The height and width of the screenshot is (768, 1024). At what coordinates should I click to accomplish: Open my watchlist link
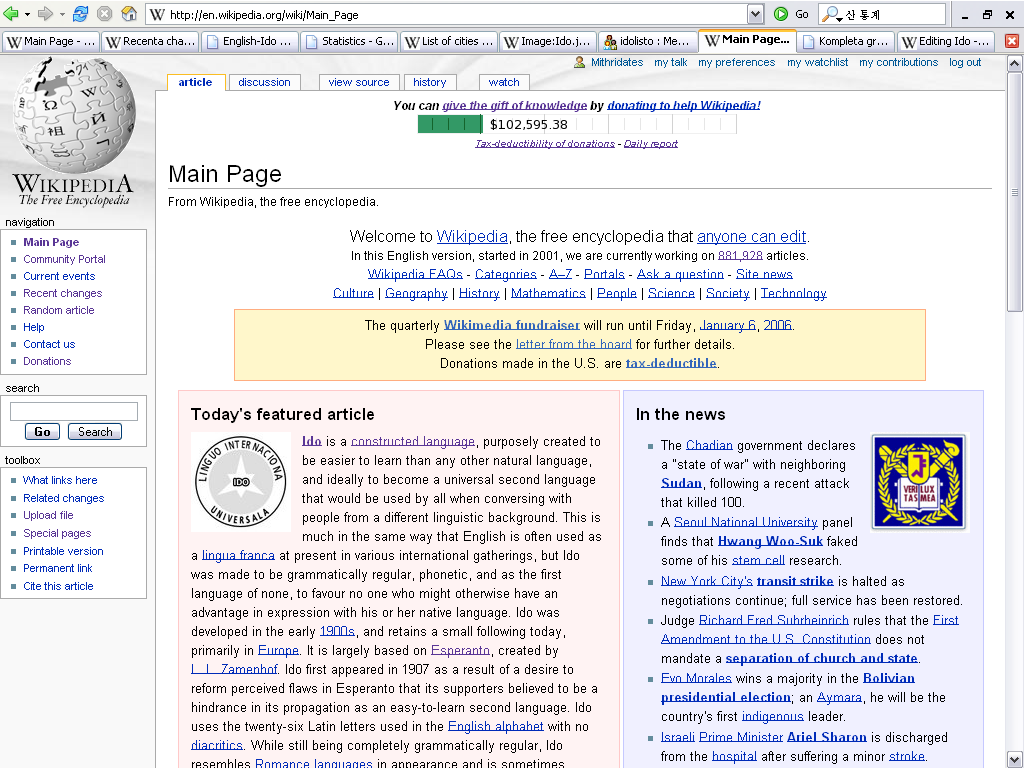click(818, 62)
